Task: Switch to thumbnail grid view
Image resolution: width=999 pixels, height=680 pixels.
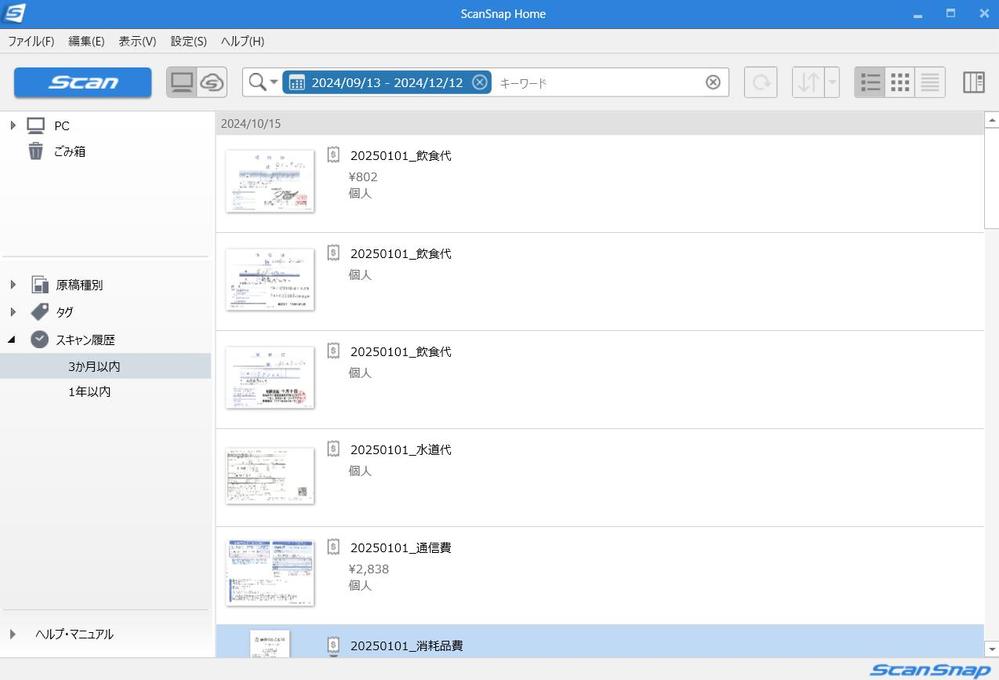Action: point(900,83)
